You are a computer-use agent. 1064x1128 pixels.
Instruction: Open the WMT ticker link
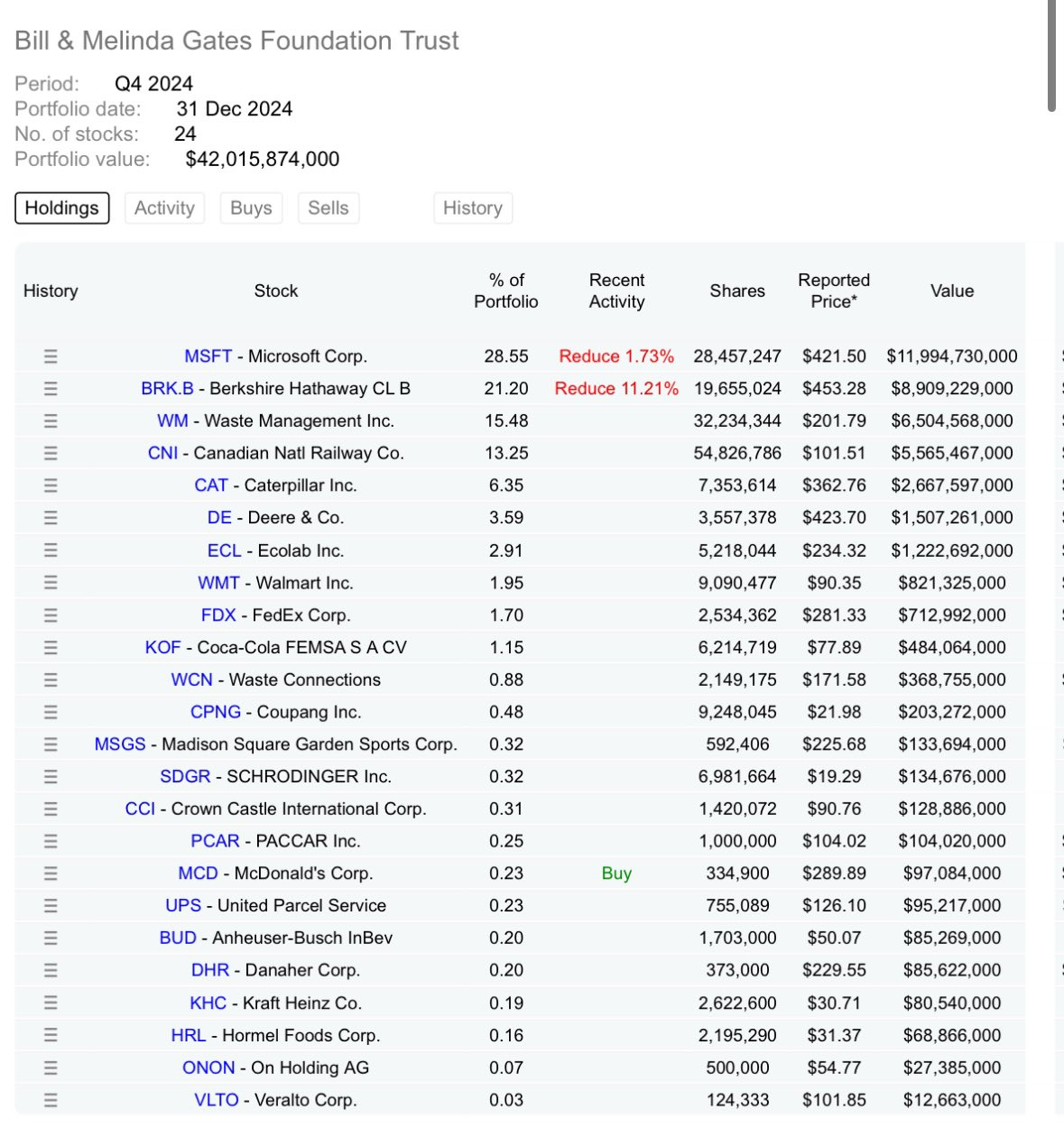tap(218, 583)
